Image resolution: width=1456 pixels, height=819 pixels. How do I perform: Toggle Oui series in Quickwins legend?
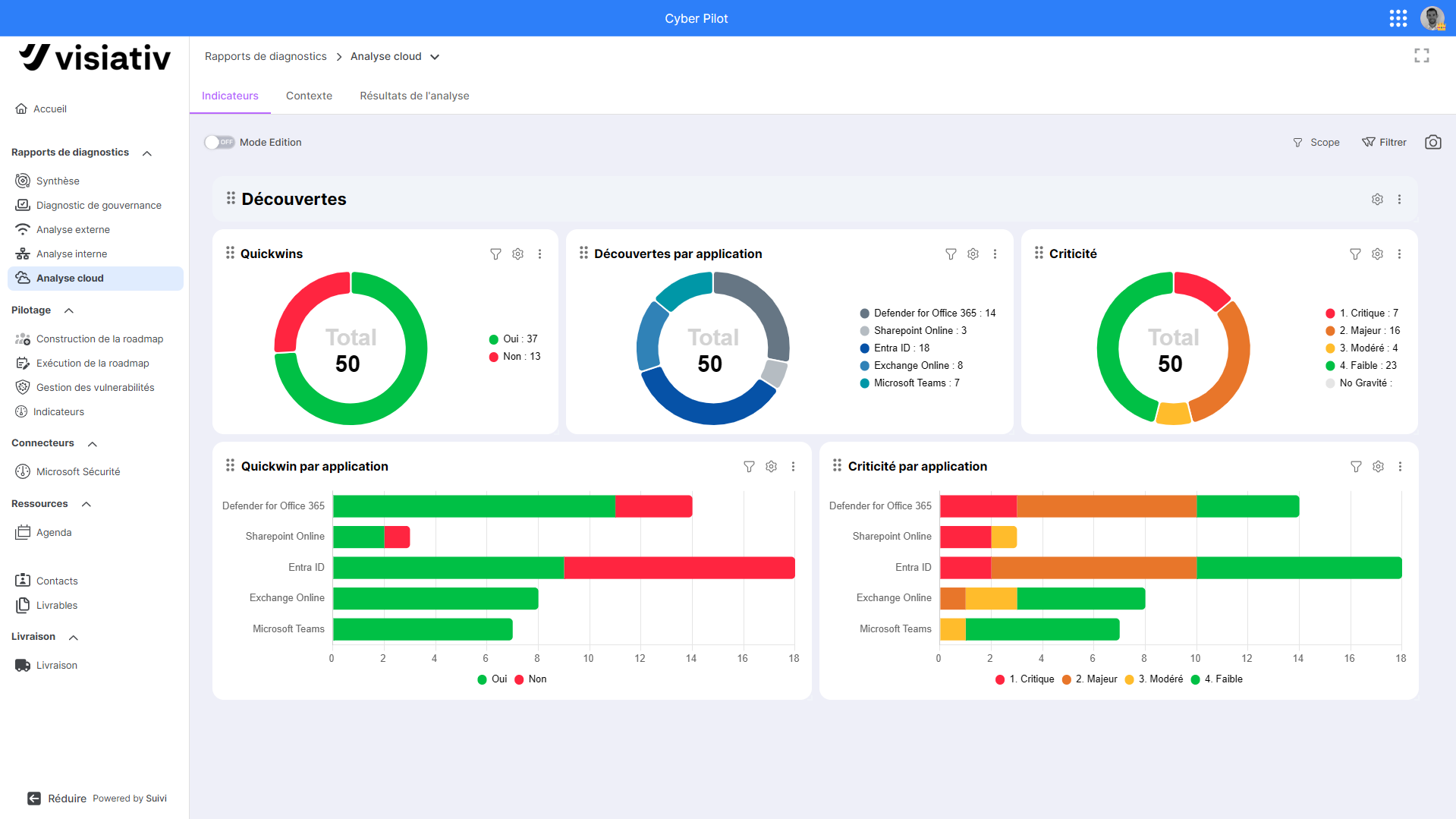[514, 339]
